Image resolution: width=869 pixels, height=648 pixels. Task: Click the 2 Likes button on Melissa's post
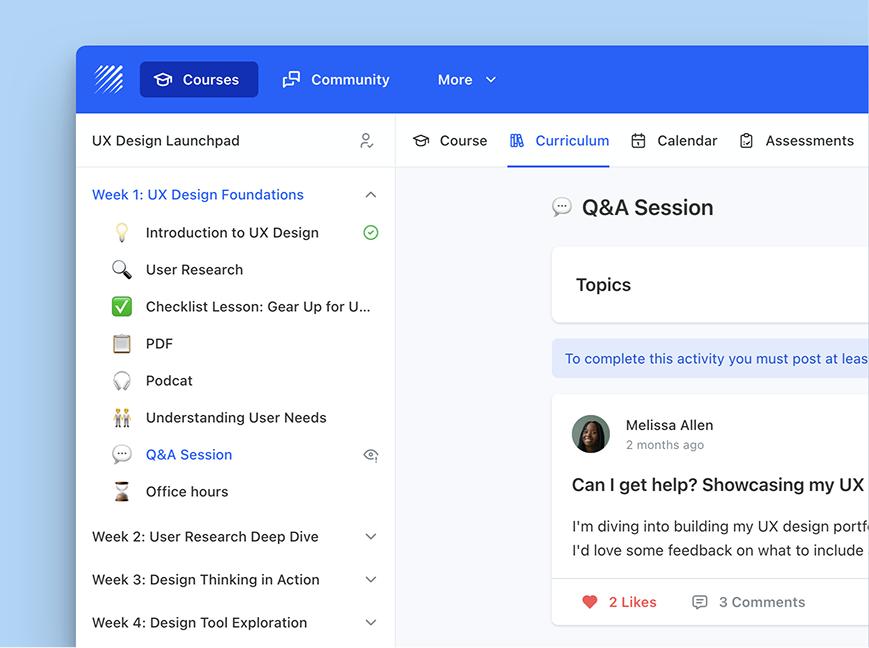tap(618, 601)
